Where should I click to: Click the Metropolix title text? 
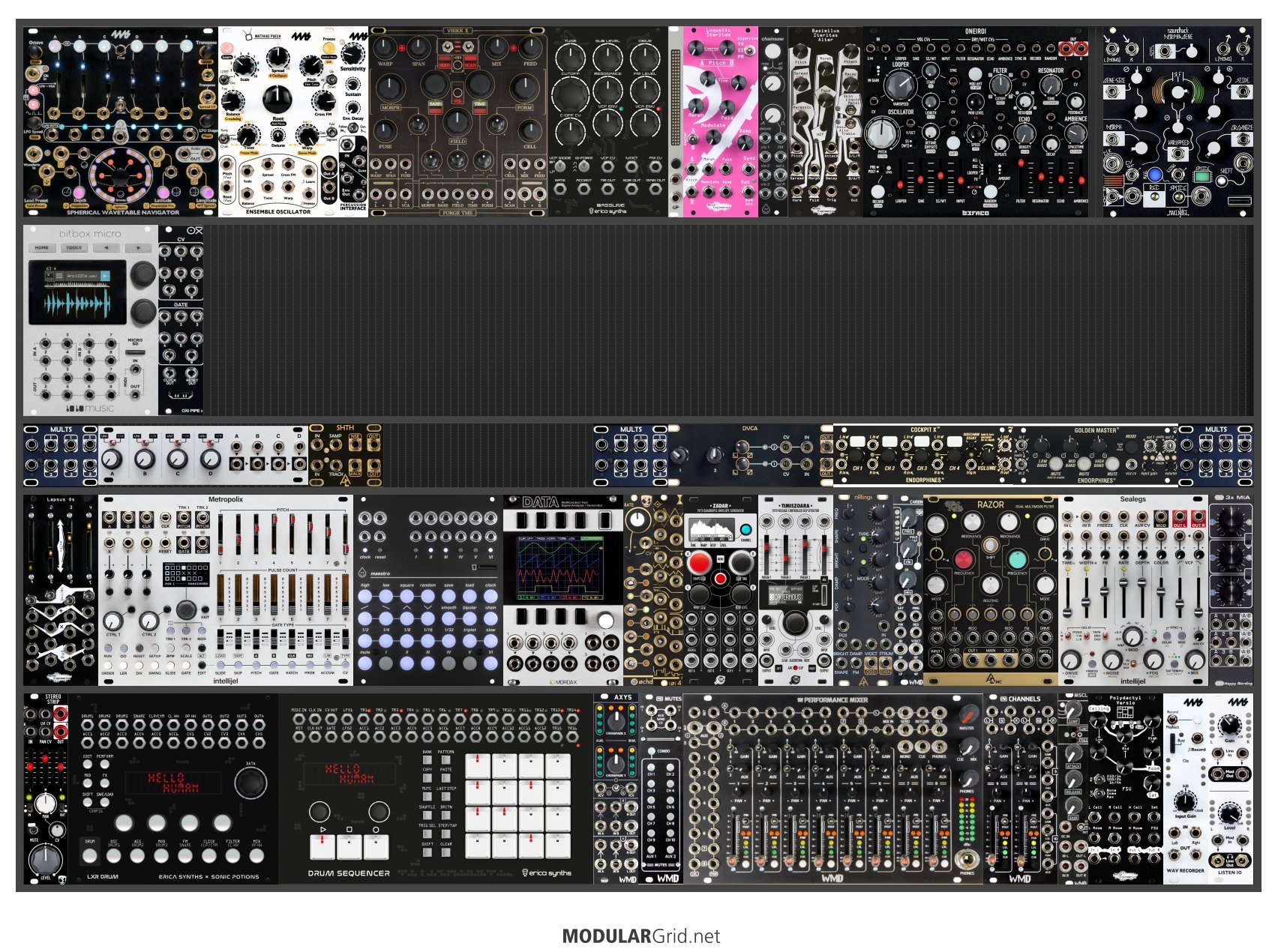(225, 499)
